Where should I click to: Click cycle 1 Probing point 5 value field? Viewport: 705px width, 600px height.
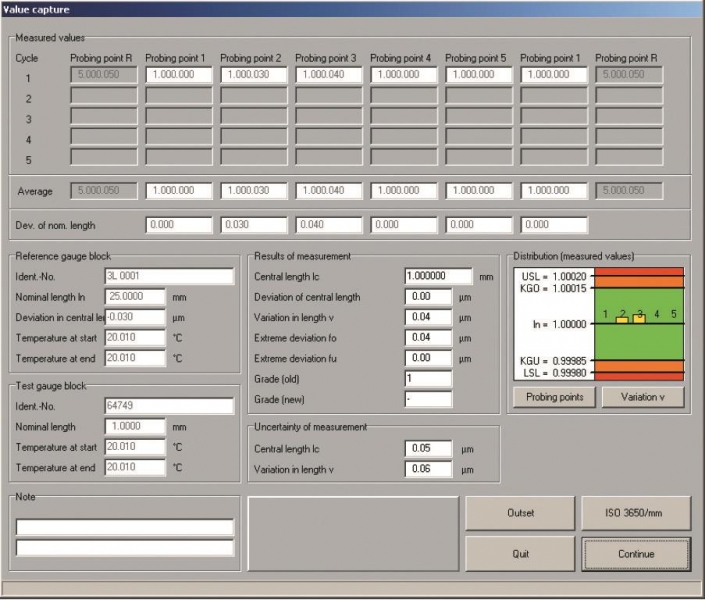479,75
